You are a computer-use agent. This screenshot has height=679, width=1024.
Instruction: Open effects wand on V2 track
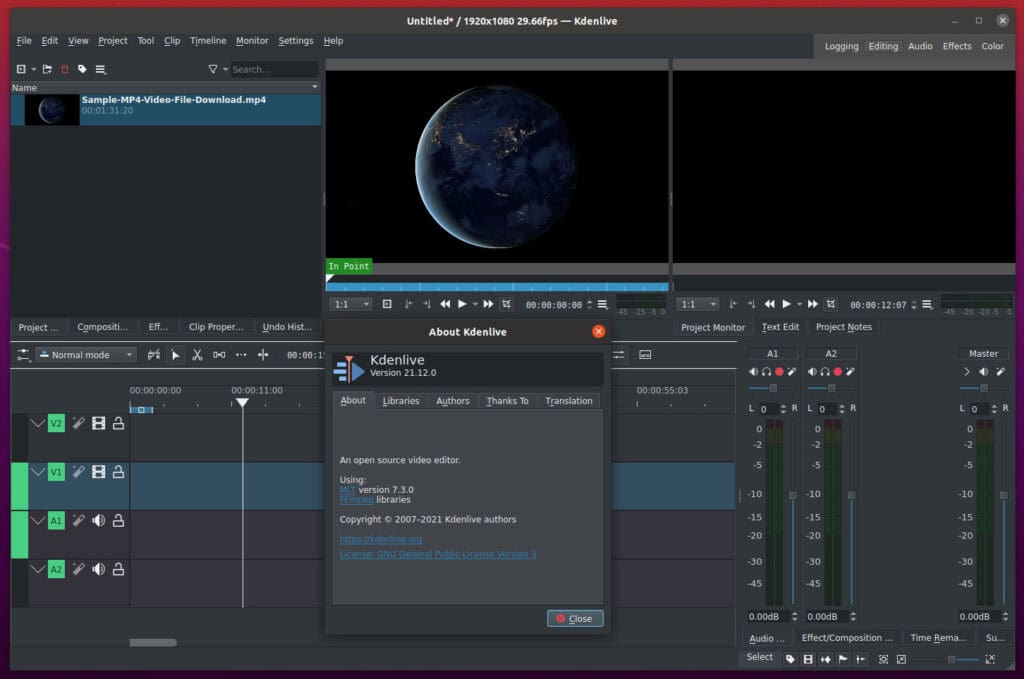(78, 424)
